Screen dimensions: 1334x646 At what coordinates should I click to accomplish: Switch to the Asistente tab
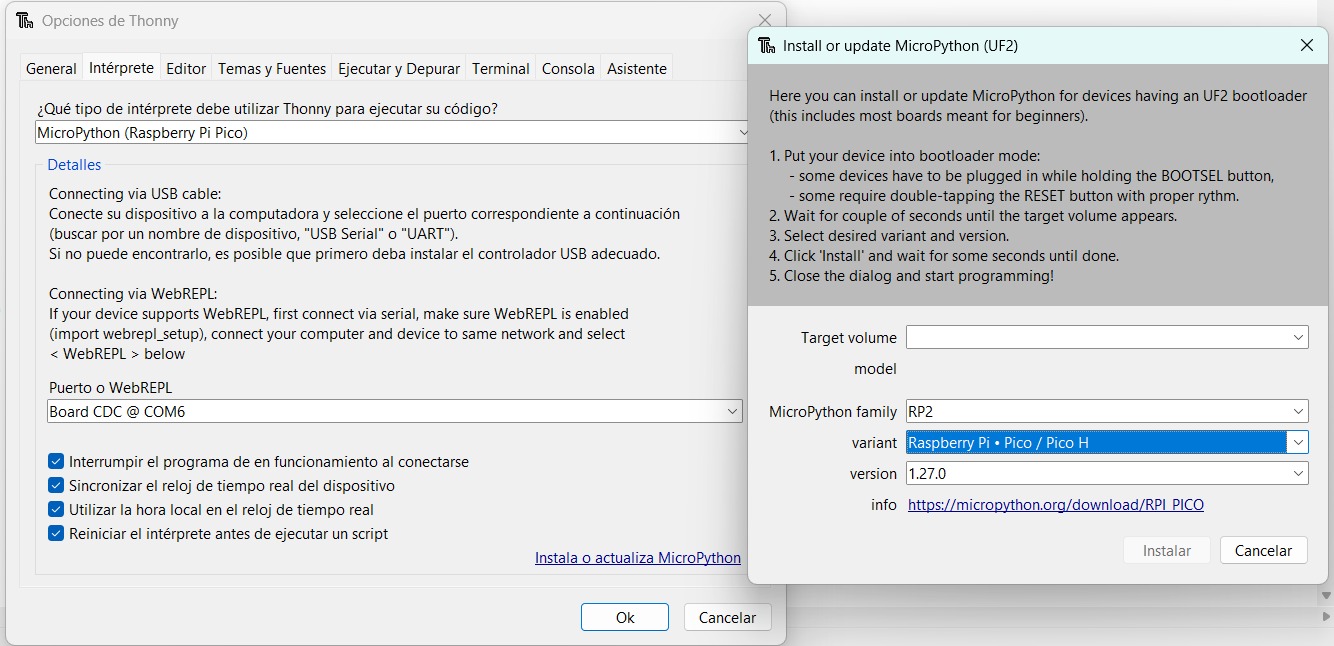pos(637,68)
